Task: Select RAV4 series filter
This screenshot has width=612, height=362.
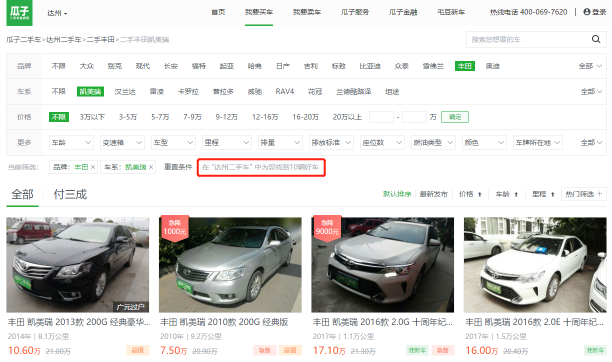Action: click(x=285, y=91)
